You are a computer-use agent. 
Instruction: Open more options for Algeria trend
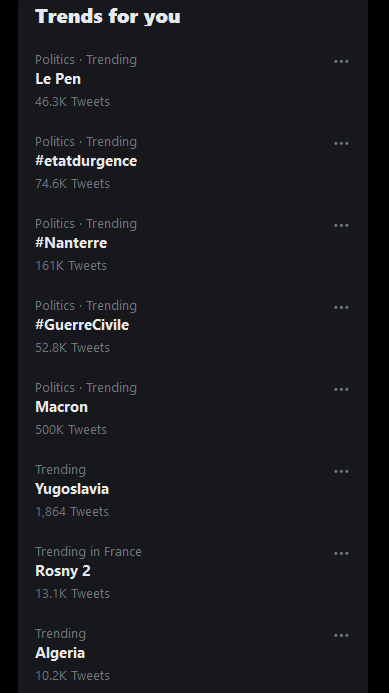click(341, 636)
